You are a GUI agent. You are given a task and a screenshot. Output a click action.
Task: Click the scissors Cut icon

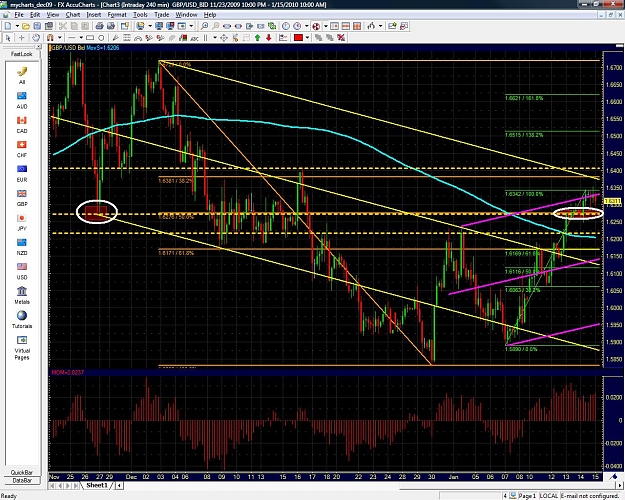tap(63, 26)
